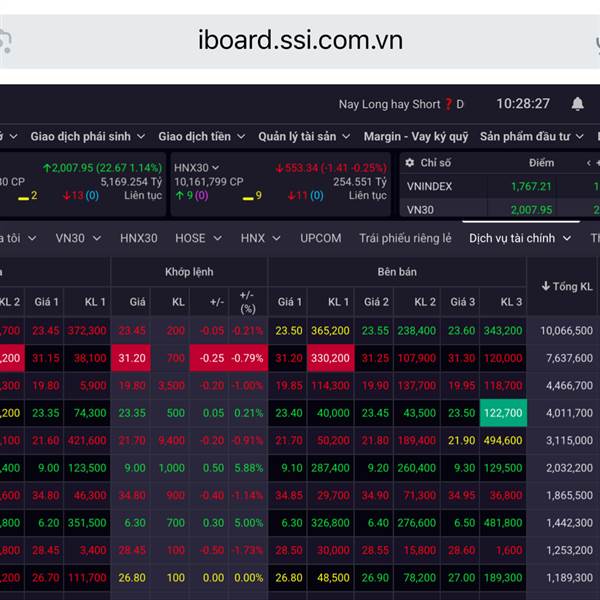Open Giao dịch phái sinh menu
Viewport: 600px width, 600px height.
coord(88,136)
